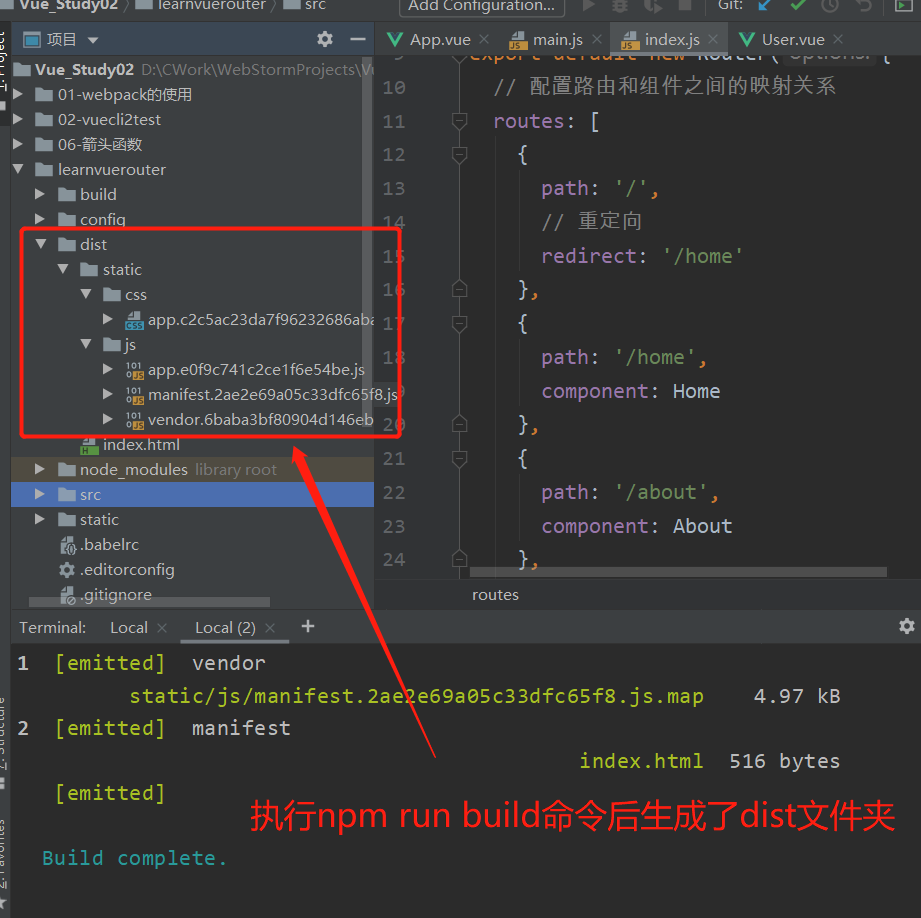Close the User.vue editor tab
The width and height of the screenshot is (921, 918).
tap(838, 39)
